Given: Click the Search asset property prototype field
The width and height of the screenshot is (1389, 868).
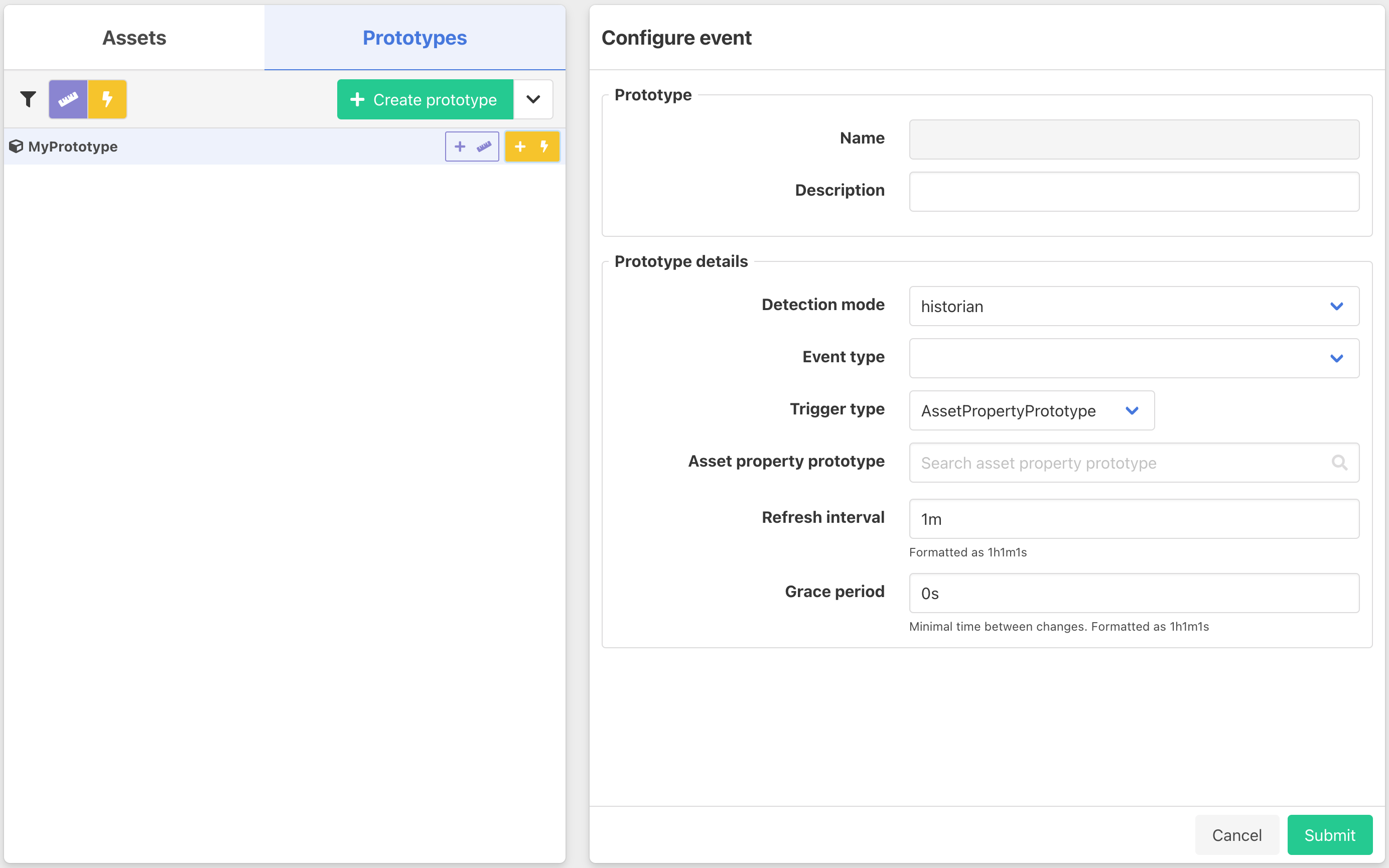Looking at the screenshot, I should tap(1134, 463).
